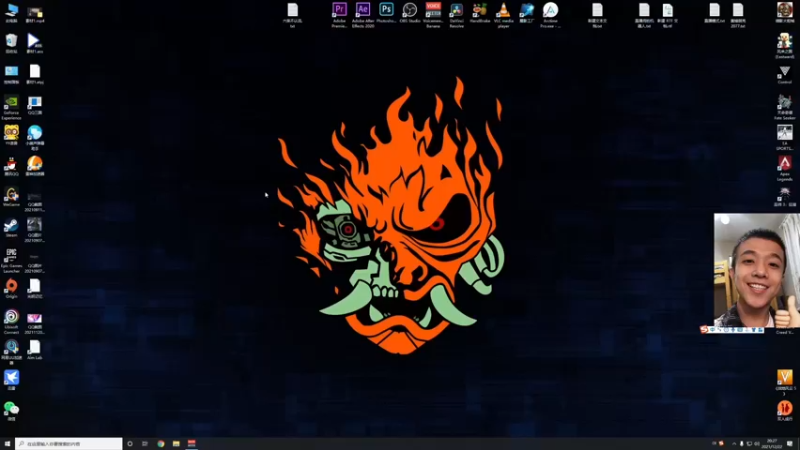Select the Aim Lab desktop icon

click(x=35, y=350)
